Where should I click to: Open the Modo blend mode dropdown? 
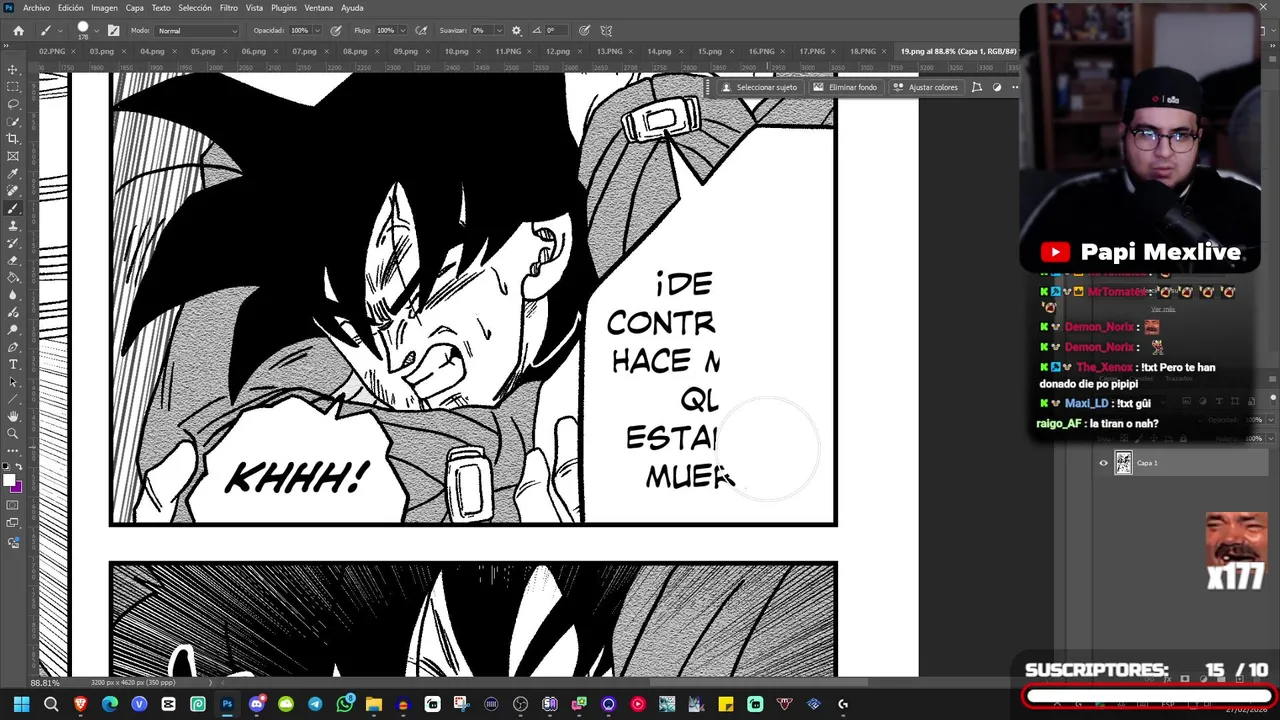197,30
